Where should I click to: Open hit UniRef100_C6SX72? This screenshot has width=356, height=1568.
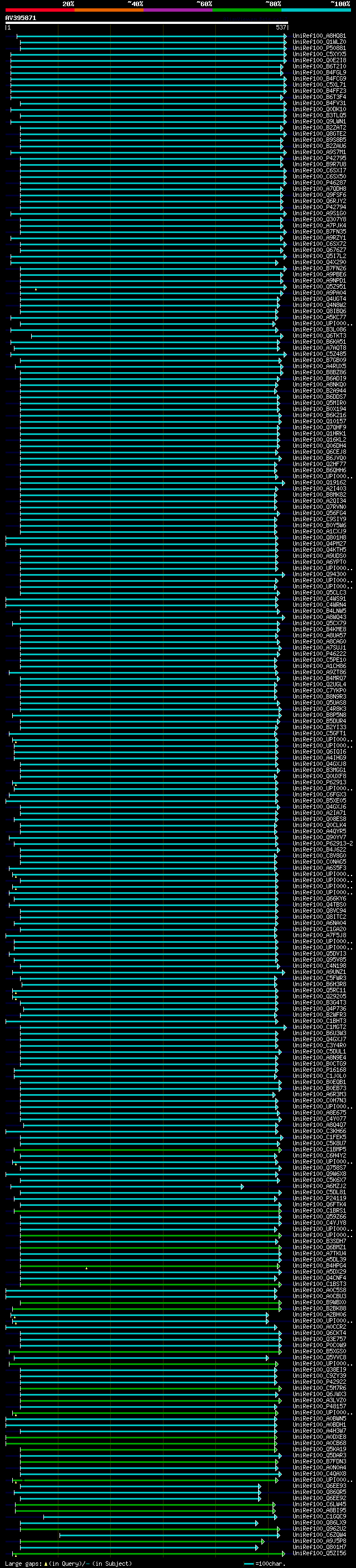coord(319,244)
